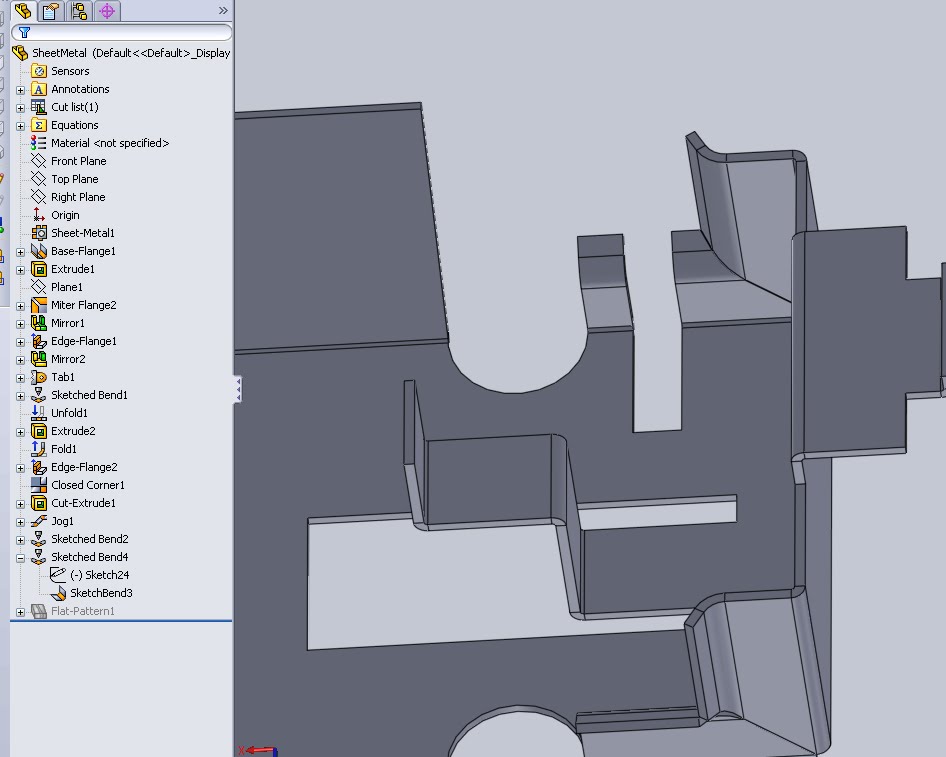Select the Tab1 feature icon
The width and height of the screenshot is (946, 757).
point(39,377)
